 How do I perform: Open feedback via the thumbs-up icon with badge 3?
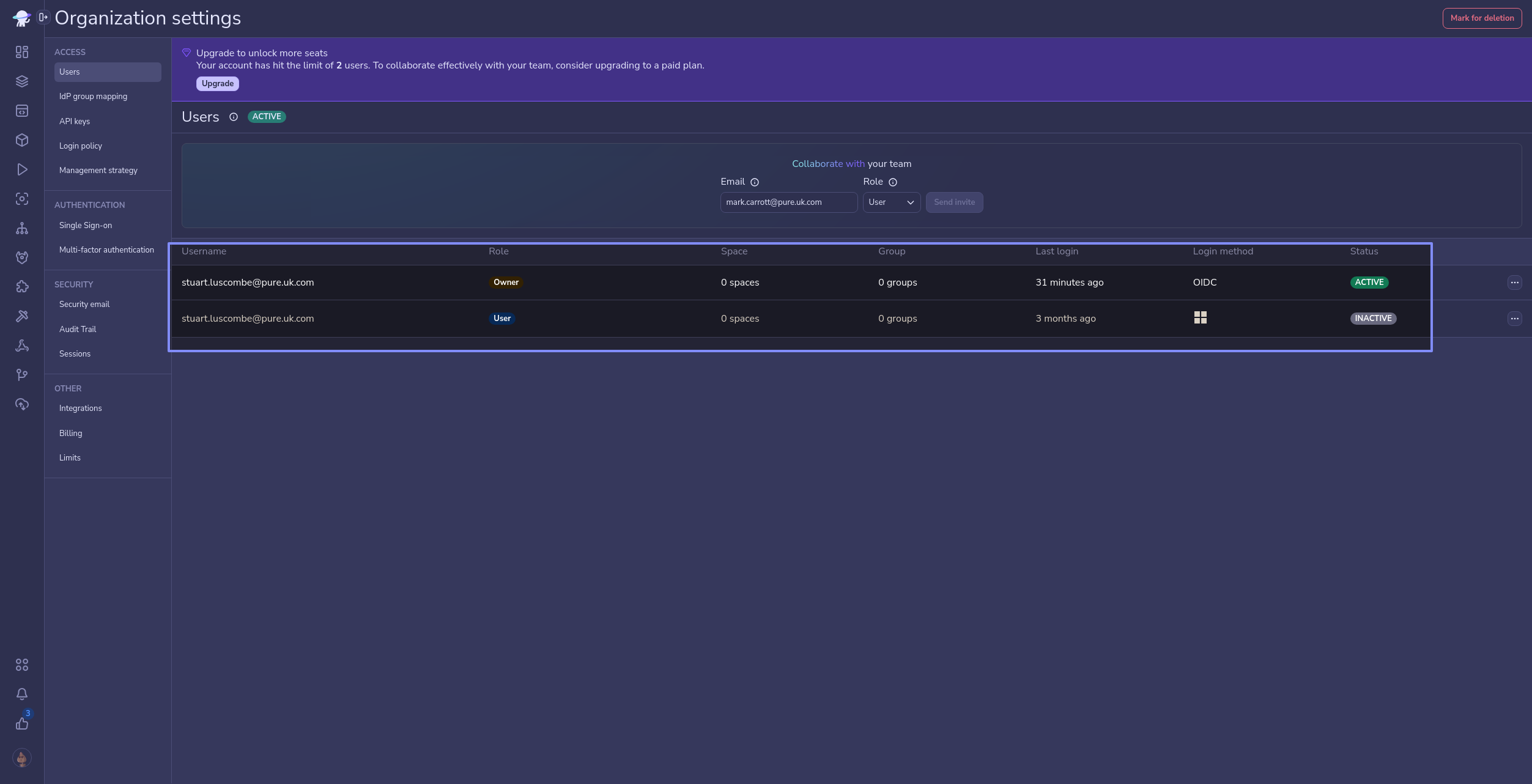[x=22, y=723]
